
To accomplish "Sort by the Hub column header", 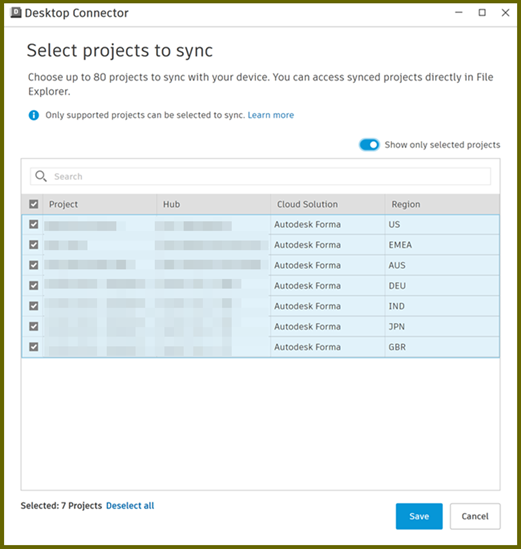I will pos(213,204).
